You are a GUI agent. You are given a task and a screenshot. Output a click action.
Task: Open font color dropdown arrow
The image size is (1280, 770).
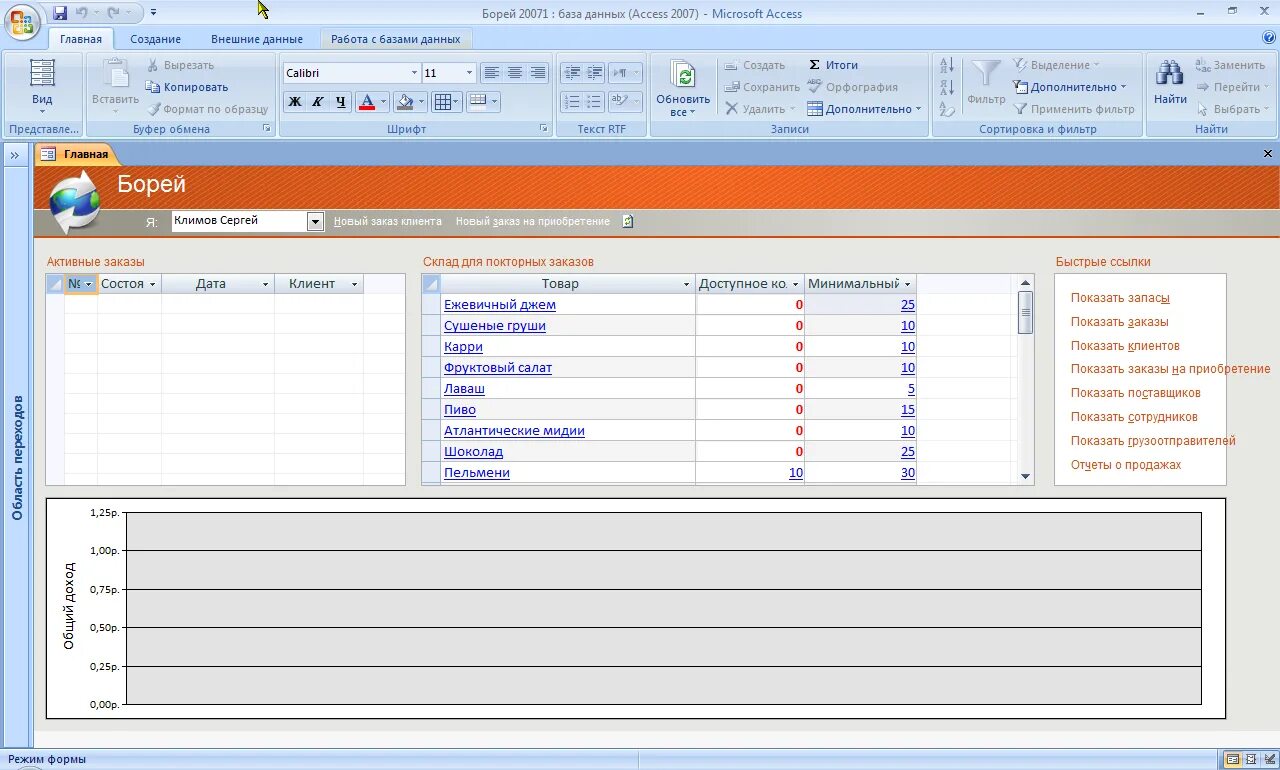point(383,102)
